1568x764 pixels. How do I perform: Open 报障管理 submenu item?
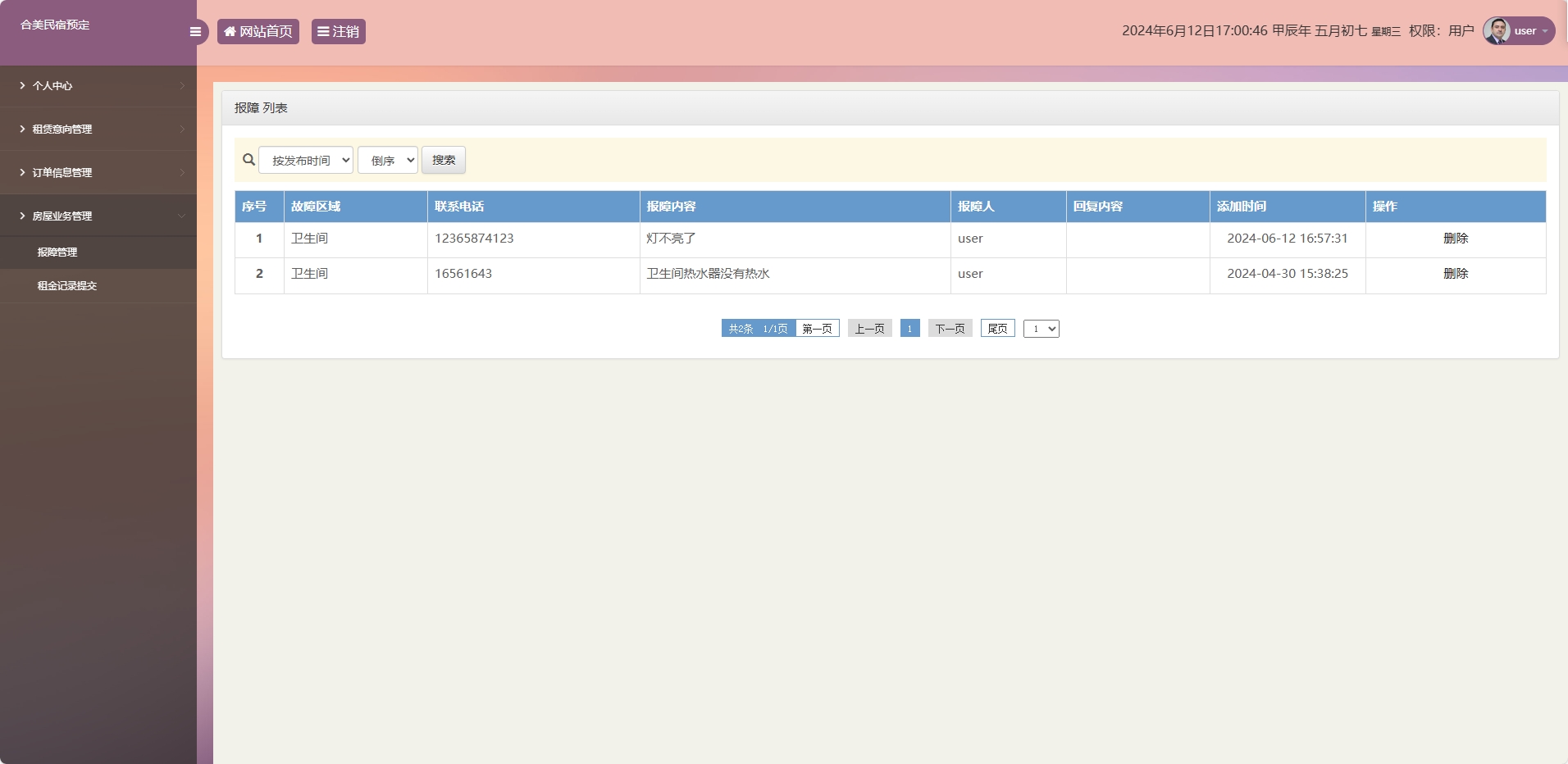pos(57,252)
